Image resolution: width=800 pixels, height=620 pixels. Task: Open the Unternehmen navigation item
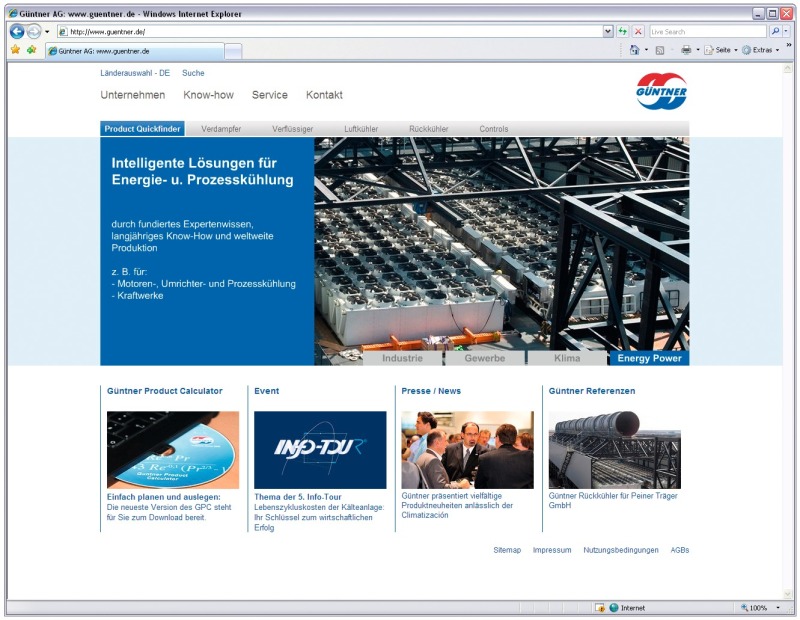coord(133,95)
